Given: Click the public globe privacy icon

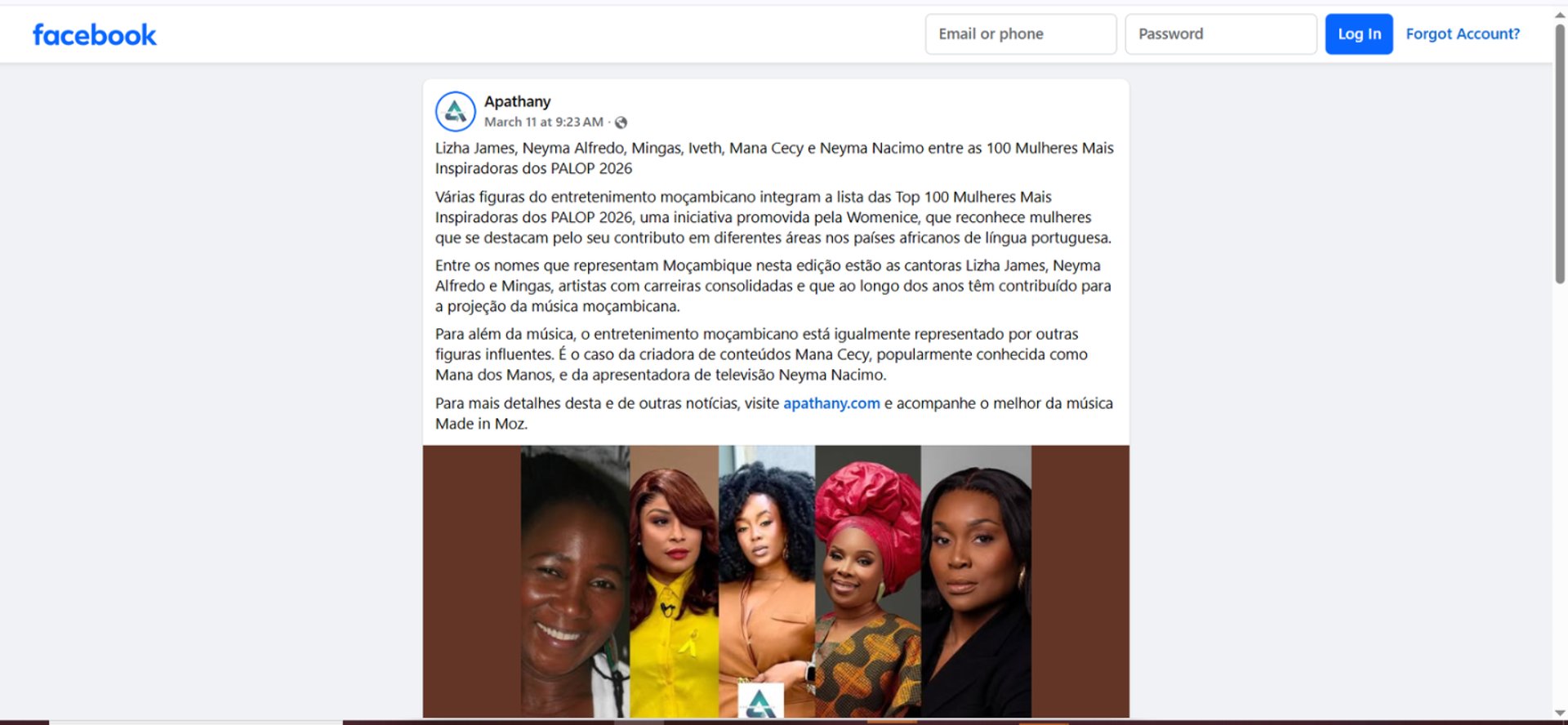Looking at the screenshot, I should (621, 122).
